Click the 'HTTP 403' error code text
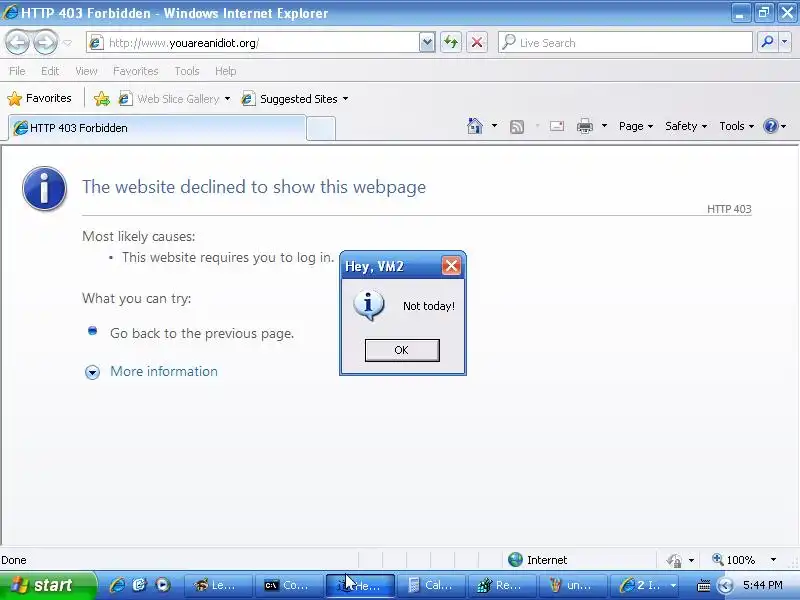800x600 pixels. (x=729, y=209)
